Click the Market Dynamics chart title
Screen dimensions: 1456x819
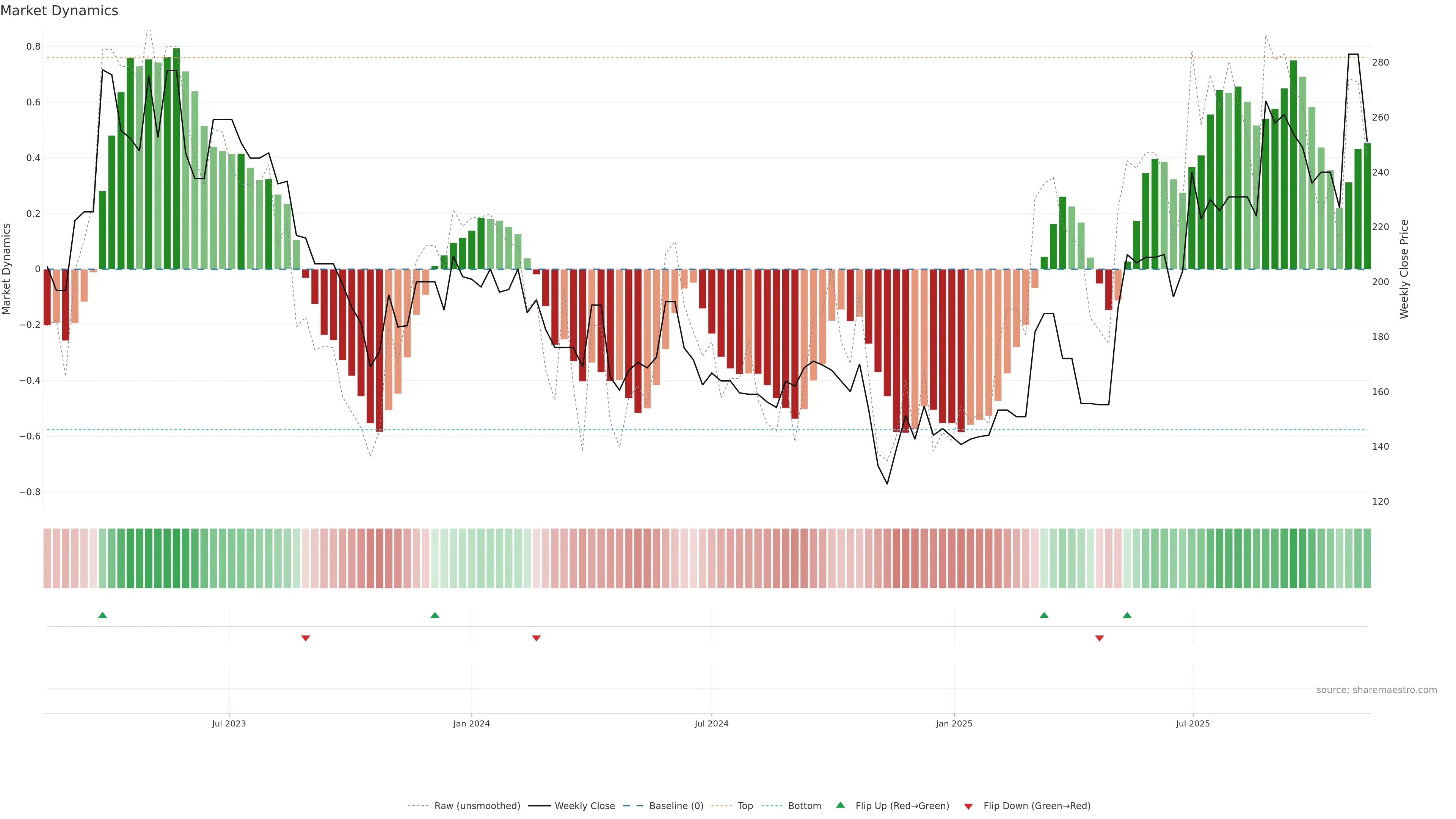(60, 11)
